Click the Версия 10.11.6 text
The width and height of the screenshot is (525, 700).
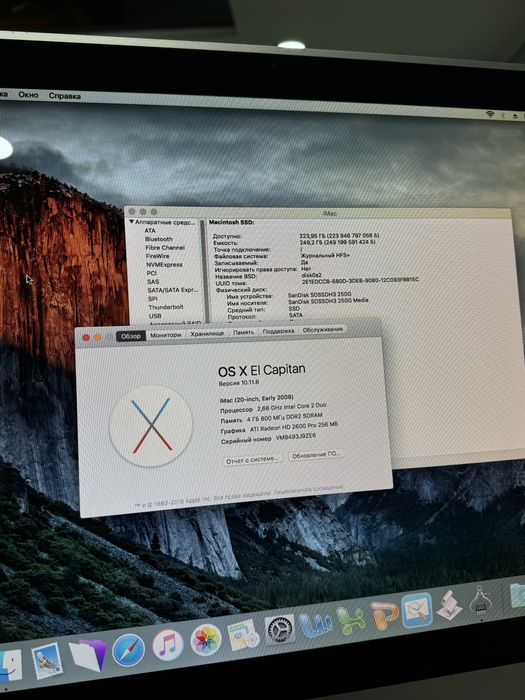click(239, 383)
